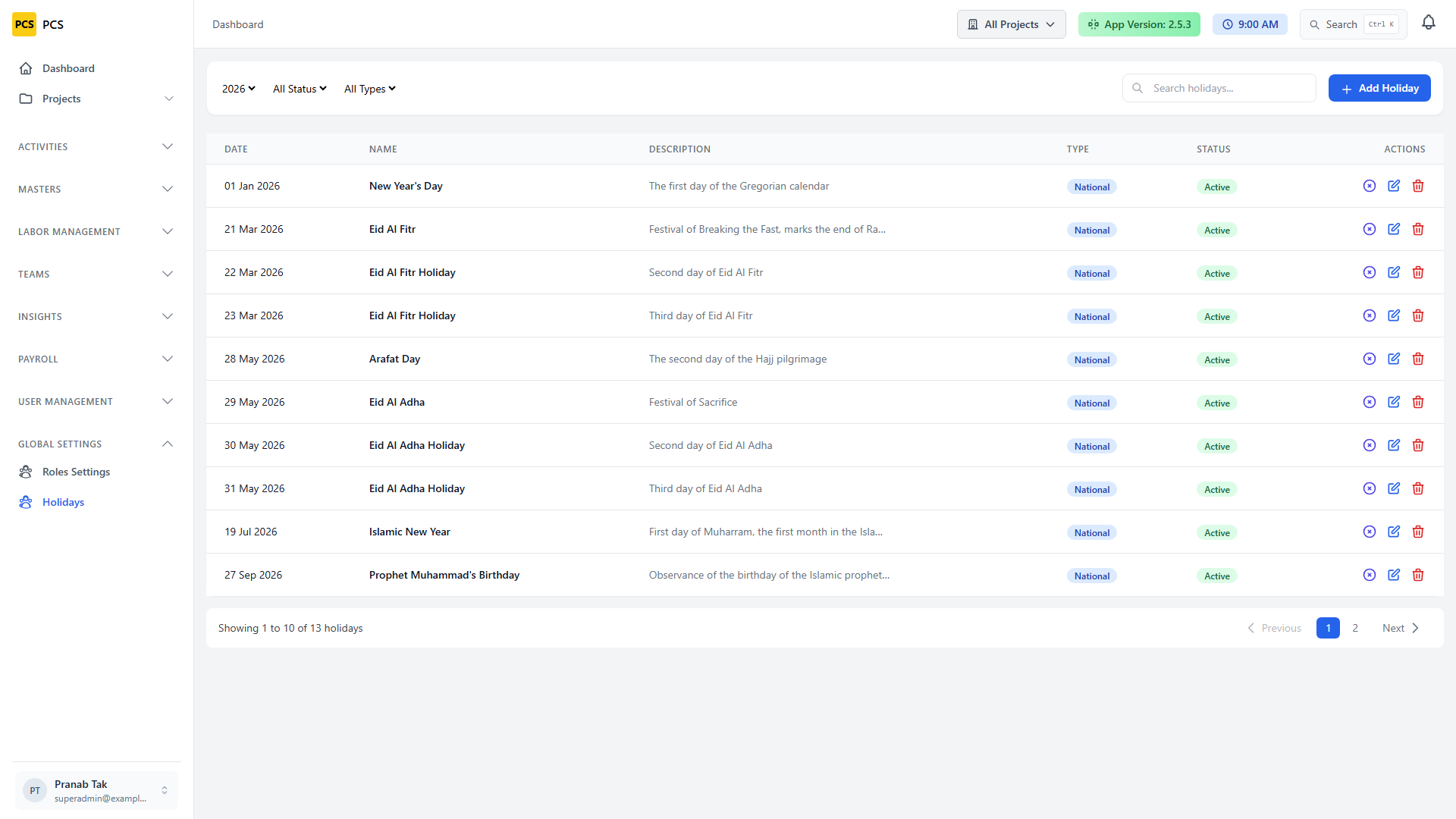Screen dimensions: 1456x819
Task: Expand the Masters section
Action: point(96,190)
